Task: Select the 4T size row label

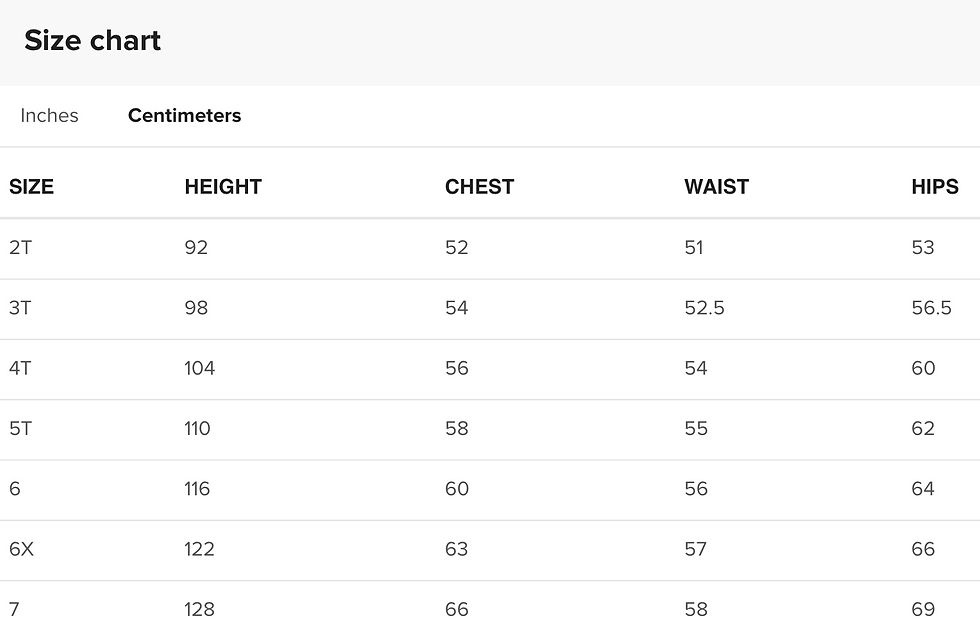Action: tap(20, 368)
